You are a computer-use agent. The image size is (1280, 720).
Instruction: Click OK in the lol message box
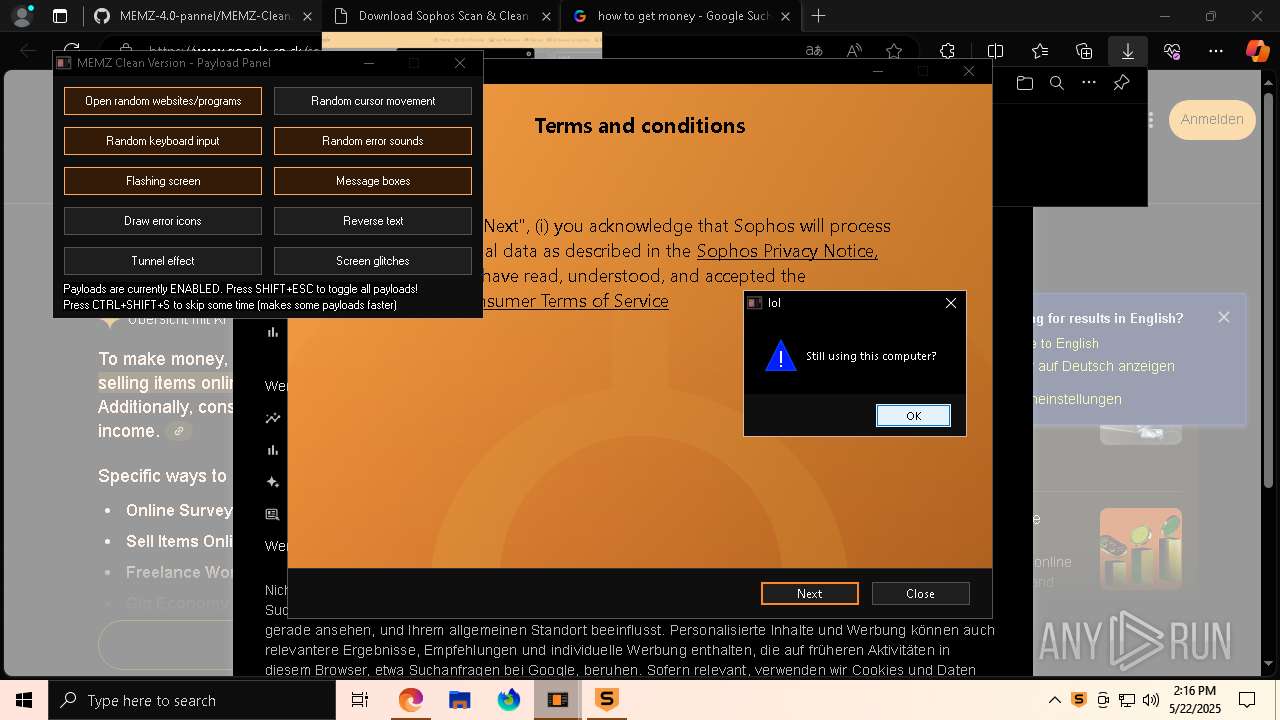913,416
